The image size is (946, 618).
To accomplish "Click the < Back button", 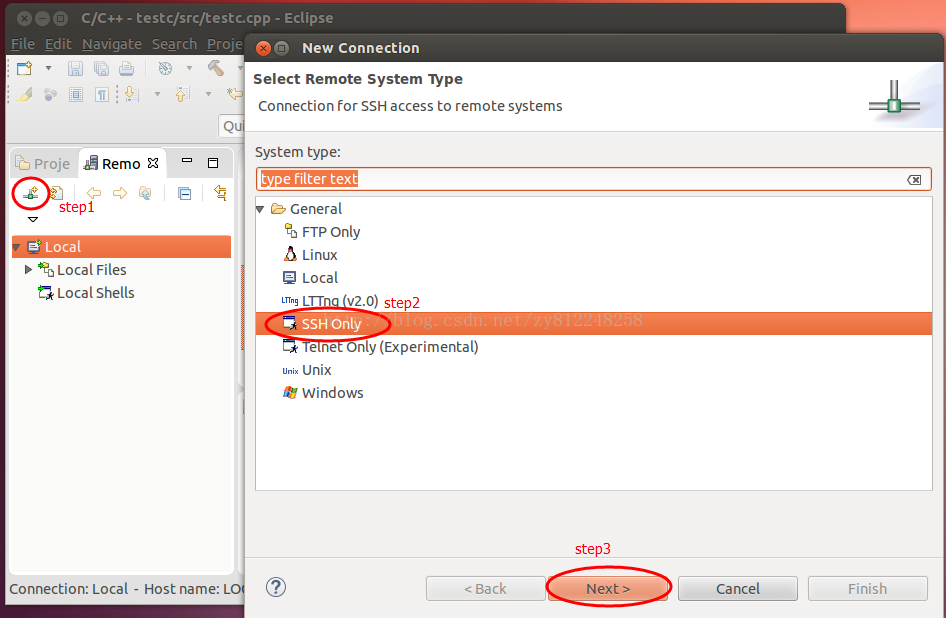I will click(x=485, y=588).
